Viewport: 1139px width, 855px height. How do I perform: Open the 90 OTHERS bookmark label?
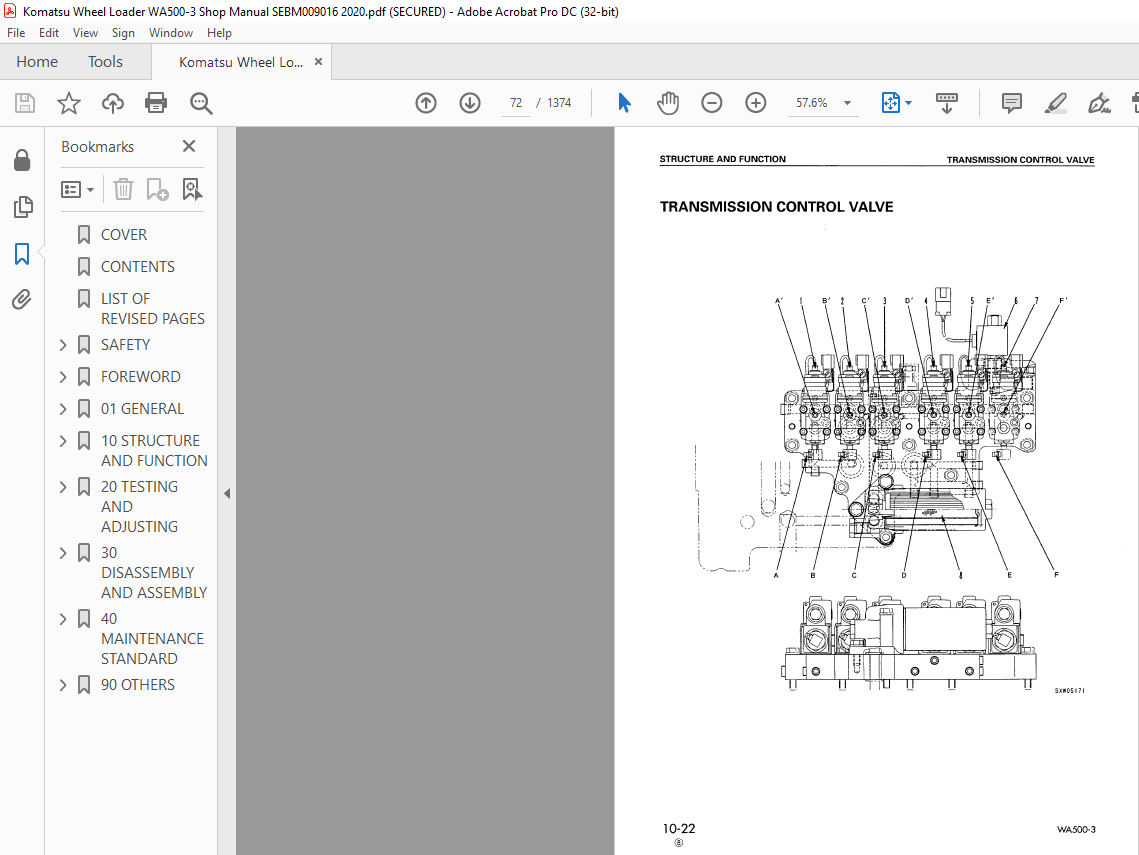point(137,684)
